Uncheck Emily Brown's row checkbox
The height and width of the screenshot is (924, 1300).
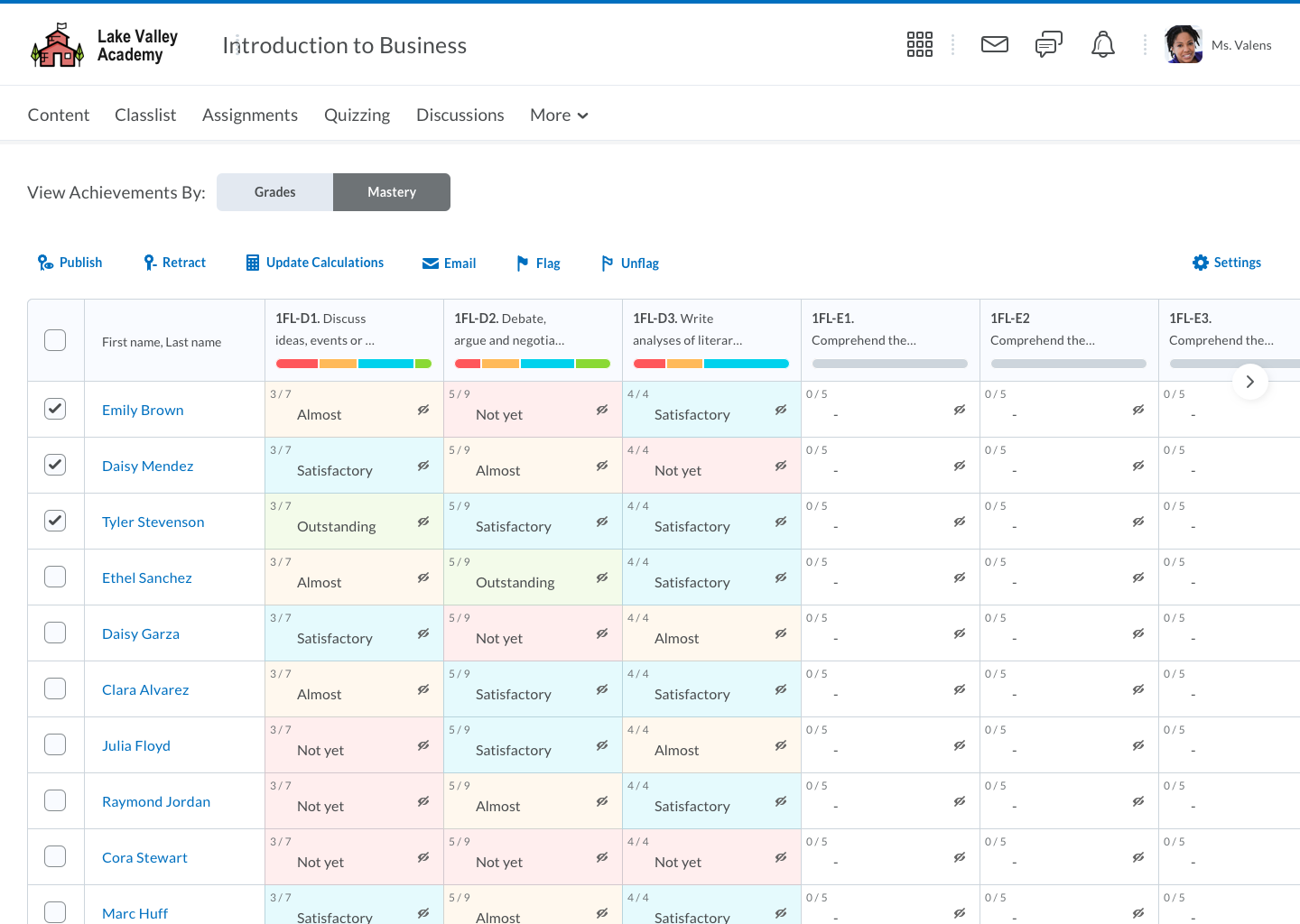pyautogui.click(x=55, y=408)
